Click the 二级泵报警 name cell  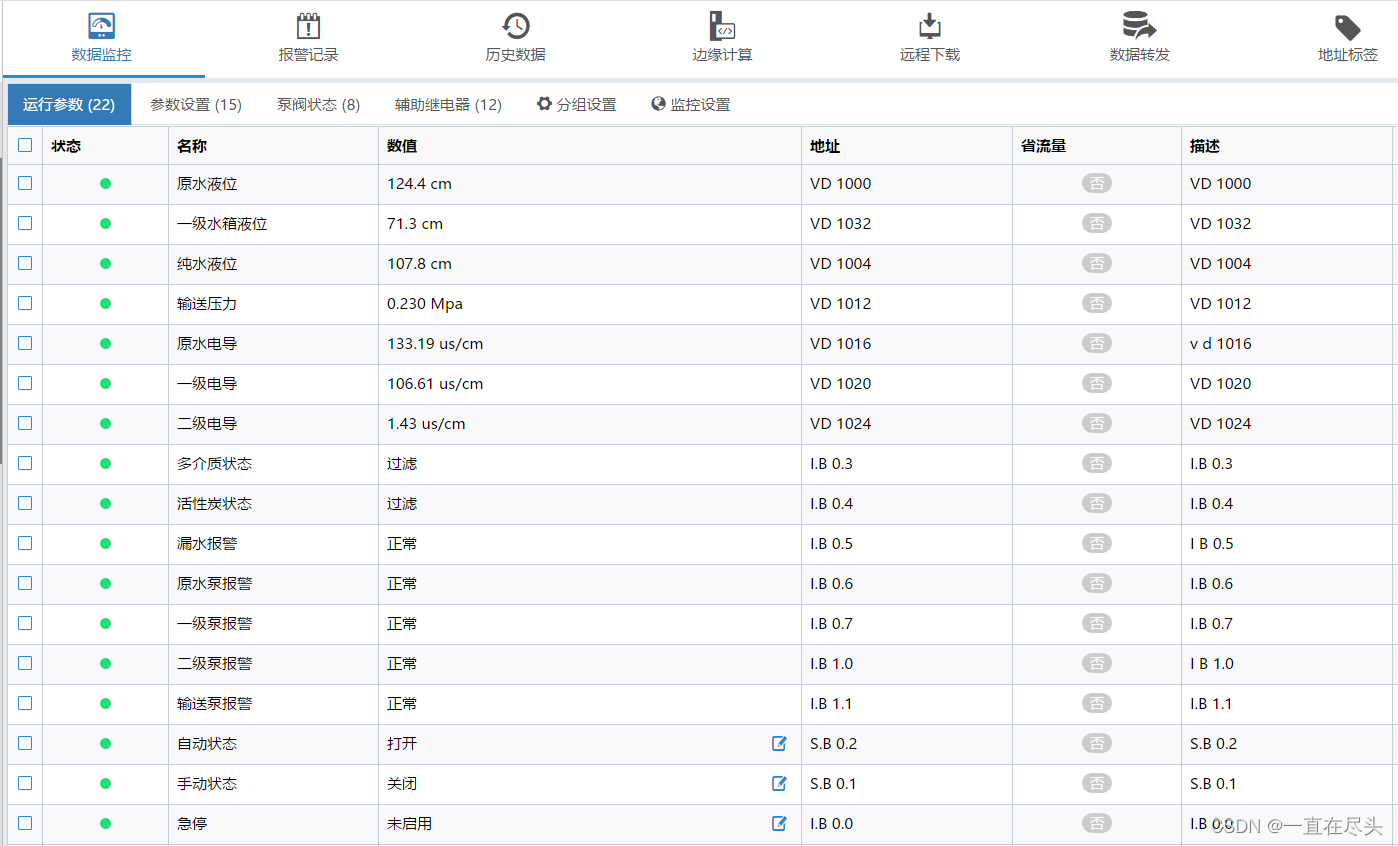pos(273,664)
